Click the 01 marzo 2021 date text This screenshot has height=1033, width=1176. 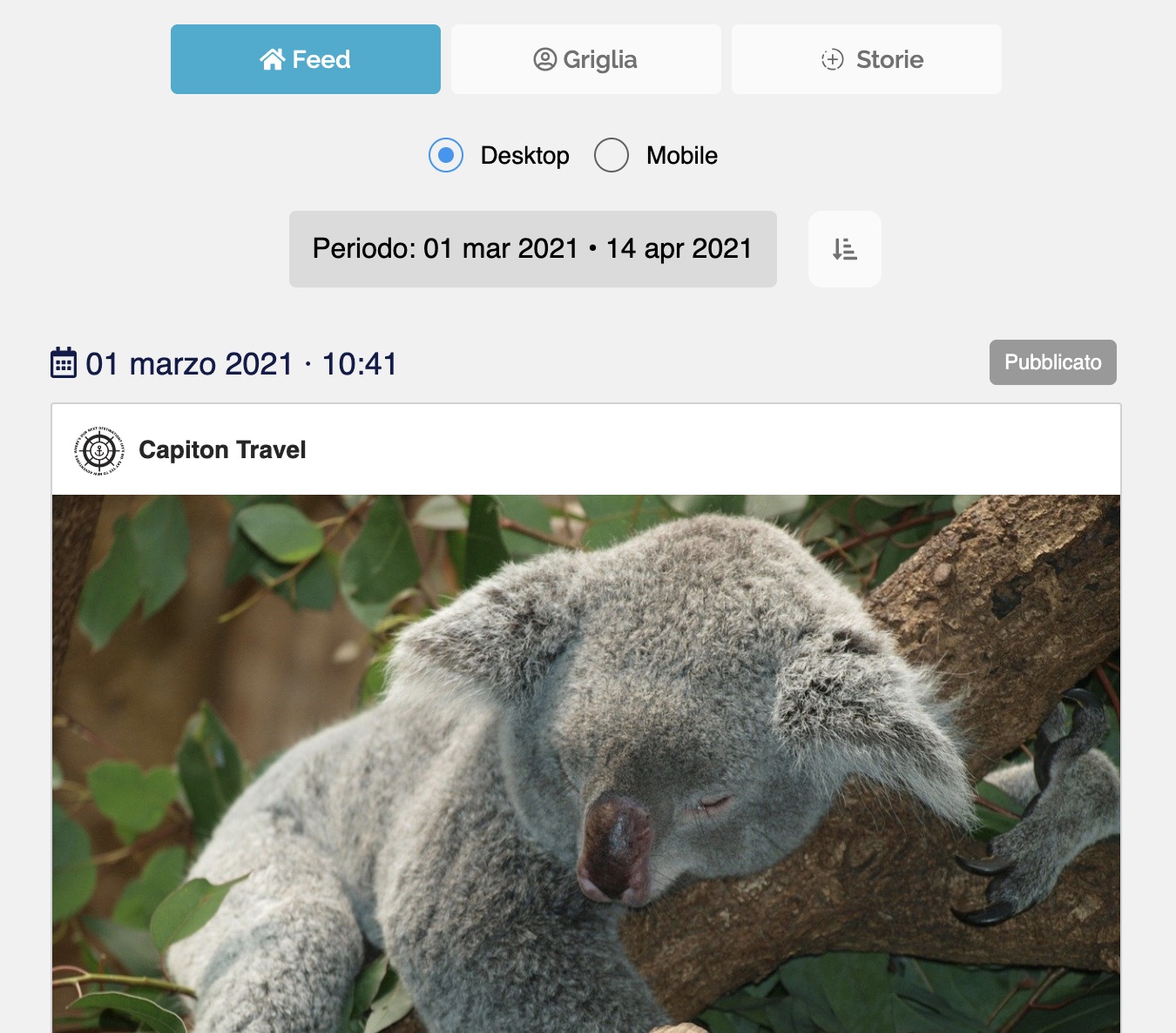coord(189,364)
